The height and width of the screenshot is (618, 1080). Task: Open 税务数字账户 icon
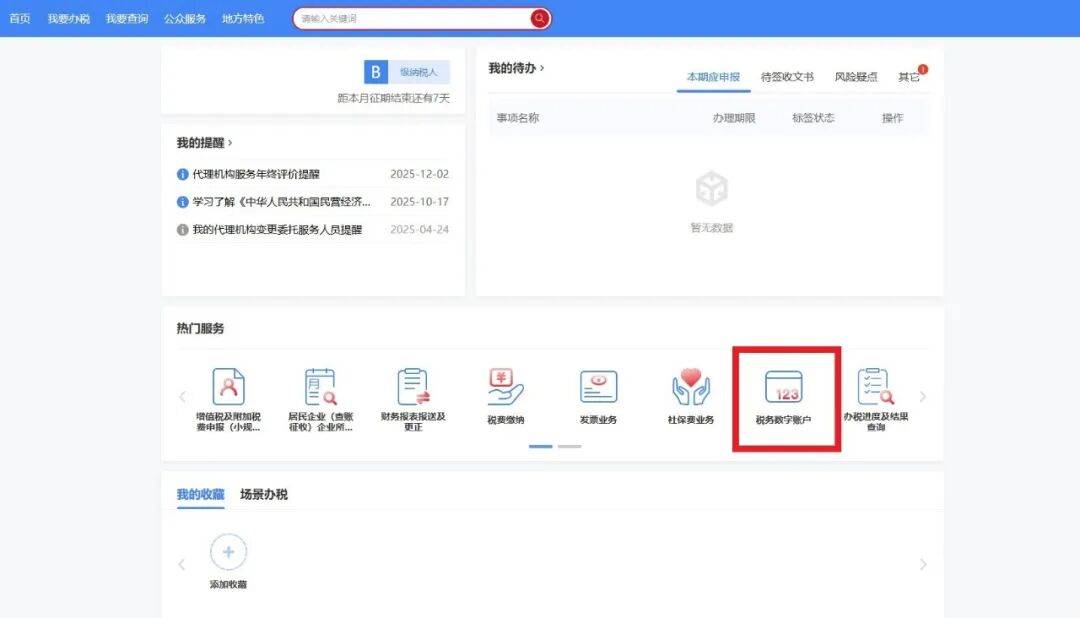[x=783, y=387]
